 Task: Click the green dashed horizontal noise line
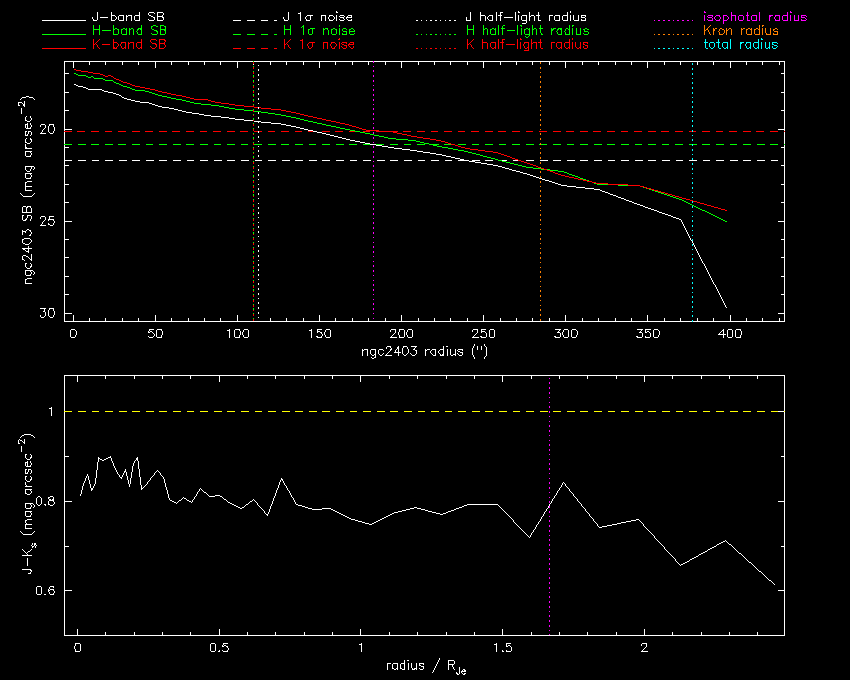point(600,145)
